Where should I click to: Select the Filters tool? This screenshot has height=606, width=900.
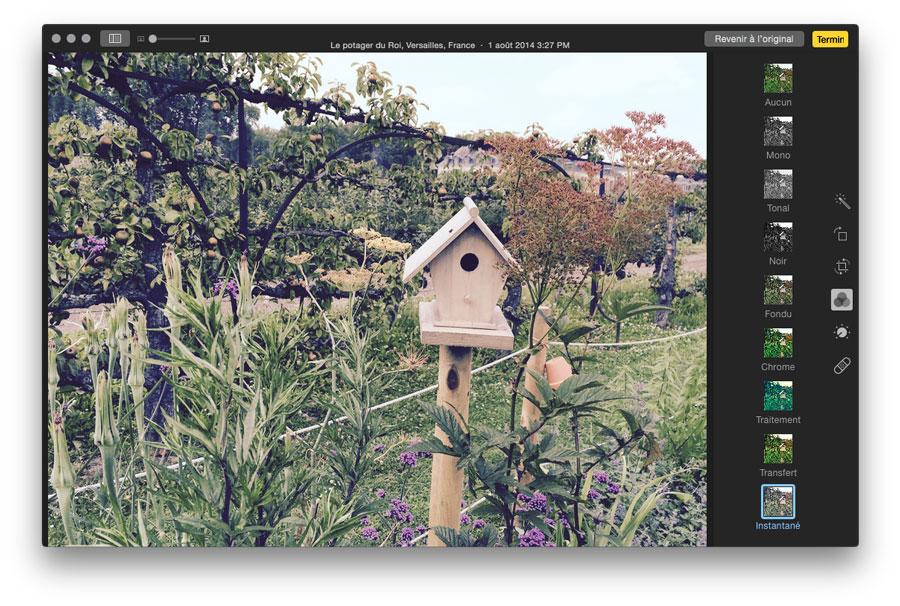[841, 300]
